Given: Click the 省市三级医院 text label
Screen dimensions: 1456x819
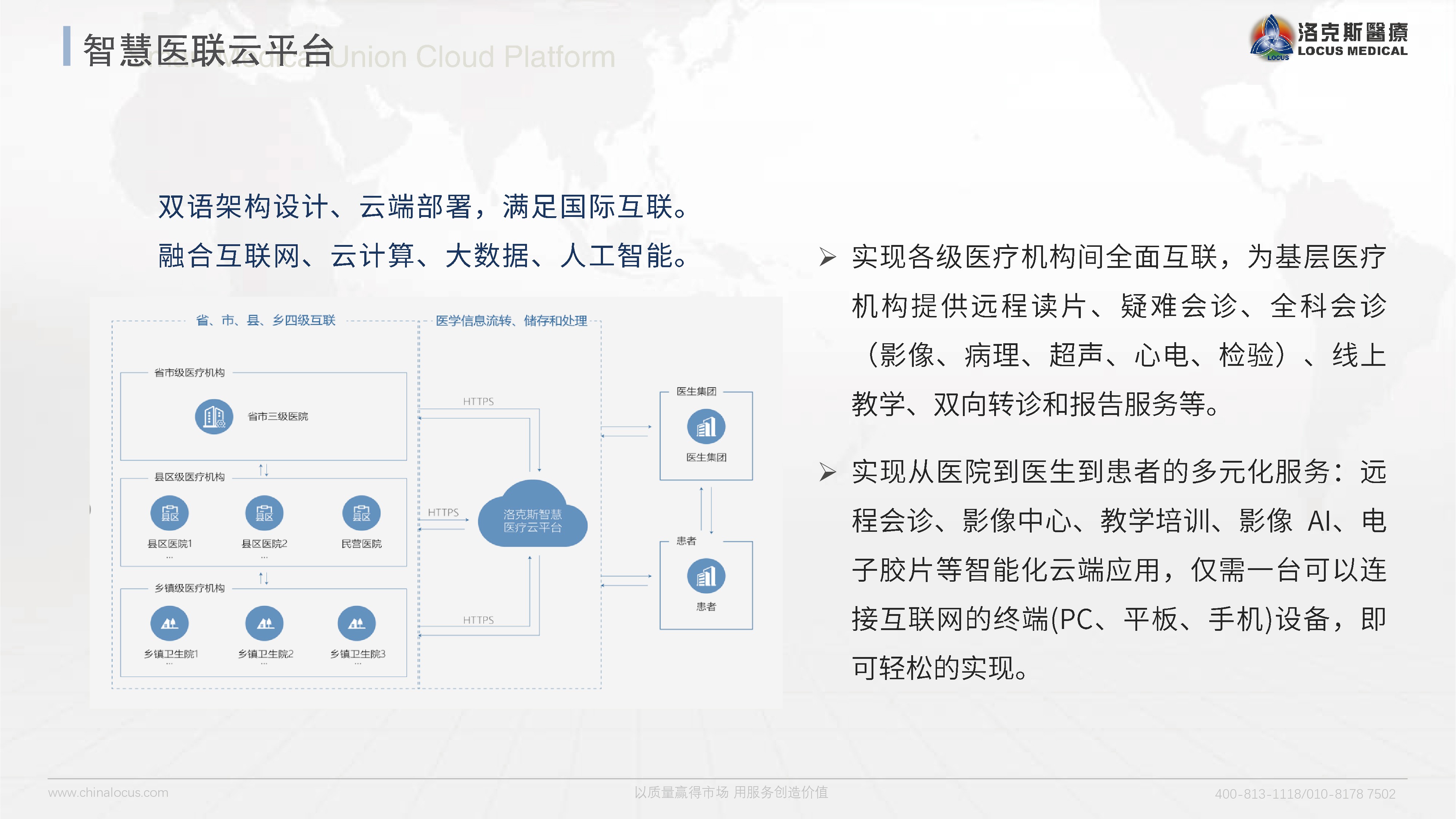Looking at the screenshot, I should [x=278, y=416].
